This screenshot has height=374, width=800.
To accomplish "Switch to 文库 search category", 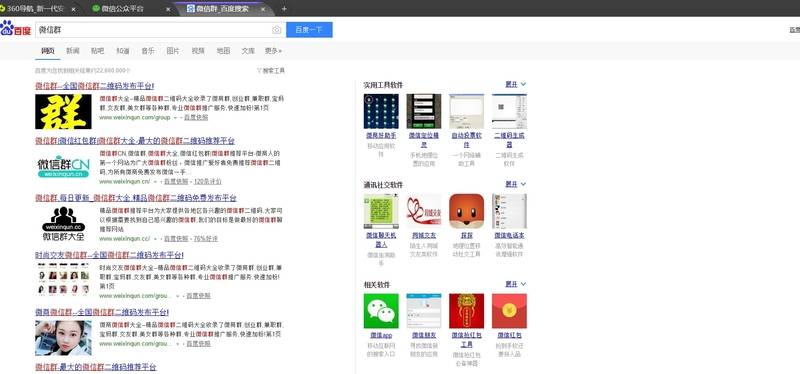I will pos(248,51).
